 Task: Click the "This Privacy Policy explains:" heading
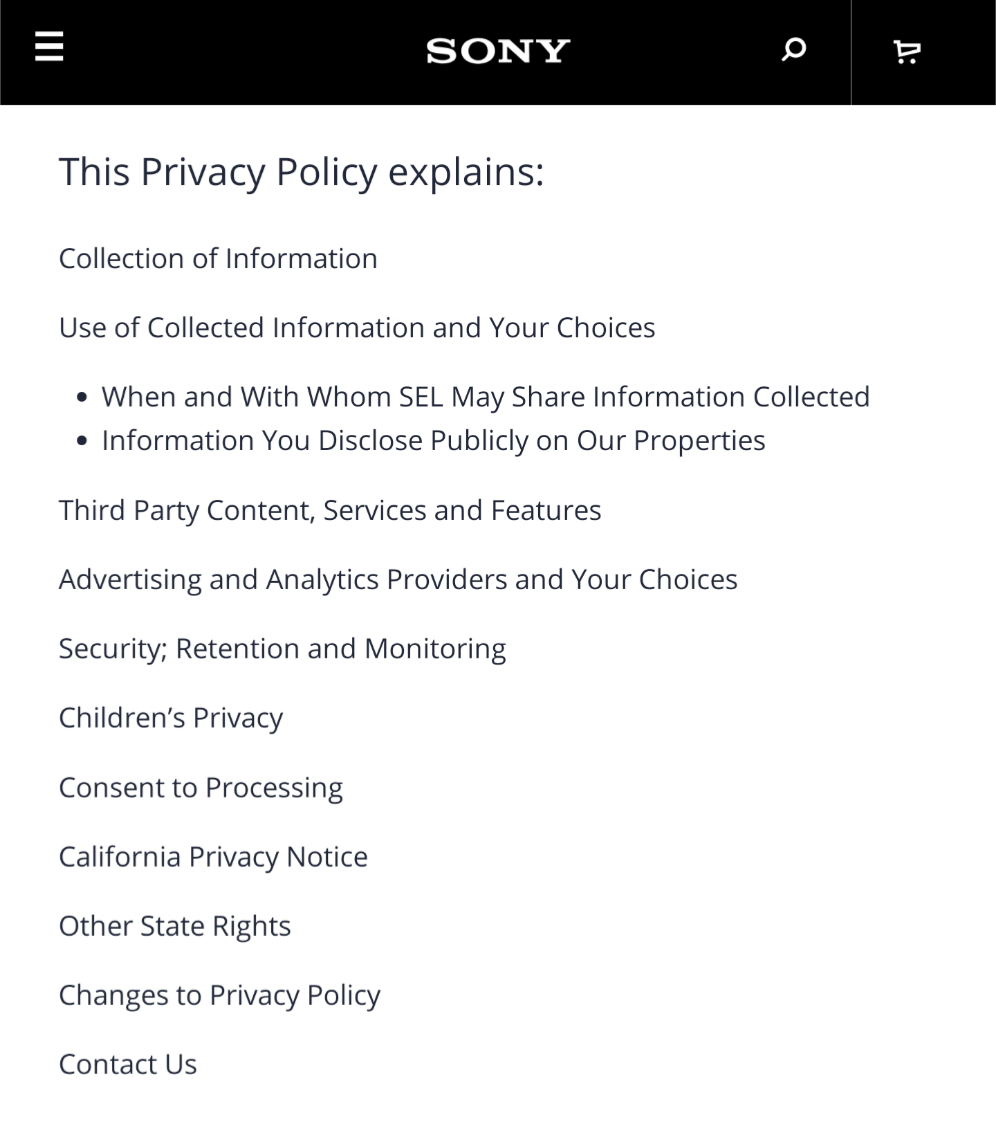pyautogui.click(x=301, y=172)
